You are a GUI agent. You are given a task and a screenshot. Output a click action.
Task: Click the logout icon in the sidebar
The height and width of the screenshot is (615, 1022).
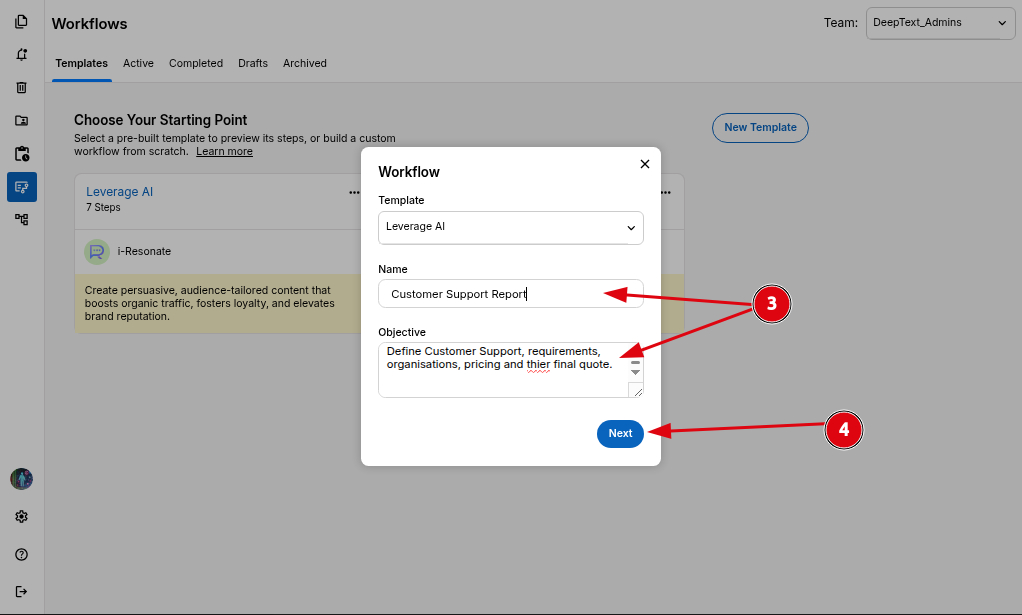22,591
